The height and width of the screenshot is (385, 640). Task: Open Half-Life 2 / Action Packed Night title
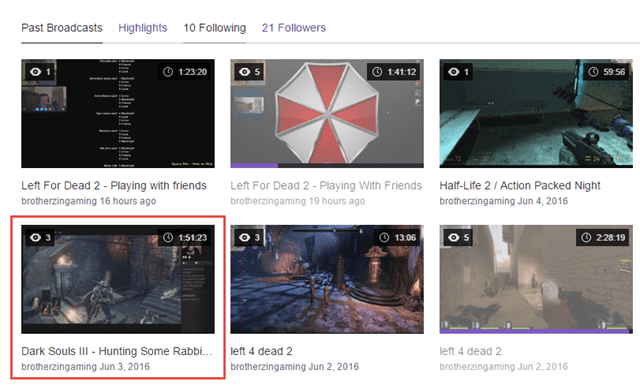(x=520, y=185)
